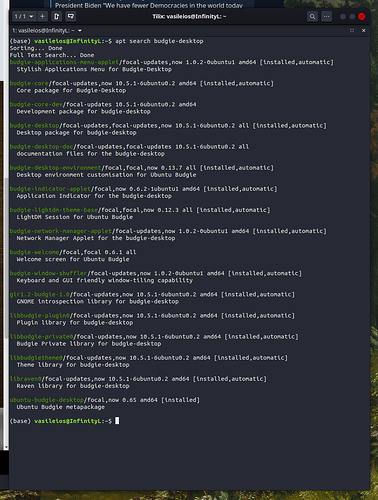The height and width of the screenshot is (500, 378).
Task: Click the 'Full Text Search... Done' line
Action: (52, 55)
